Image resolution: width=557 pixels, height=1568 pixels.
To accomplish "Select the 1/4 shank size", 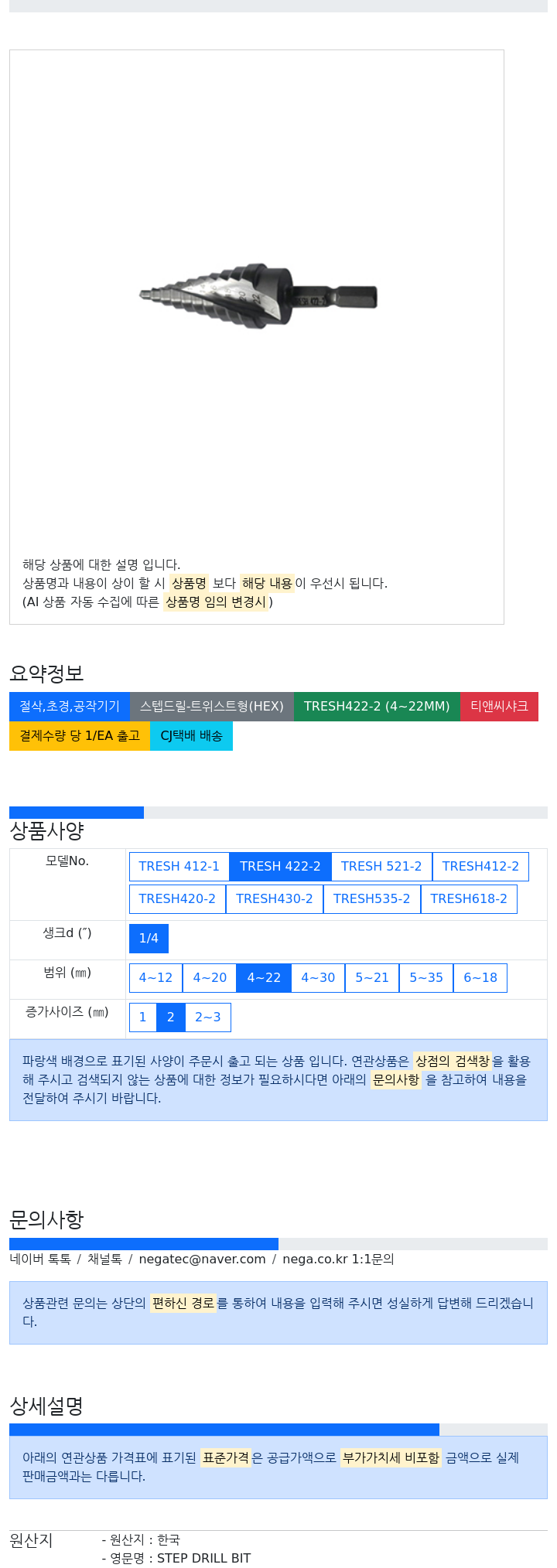I will pos(149,939).
